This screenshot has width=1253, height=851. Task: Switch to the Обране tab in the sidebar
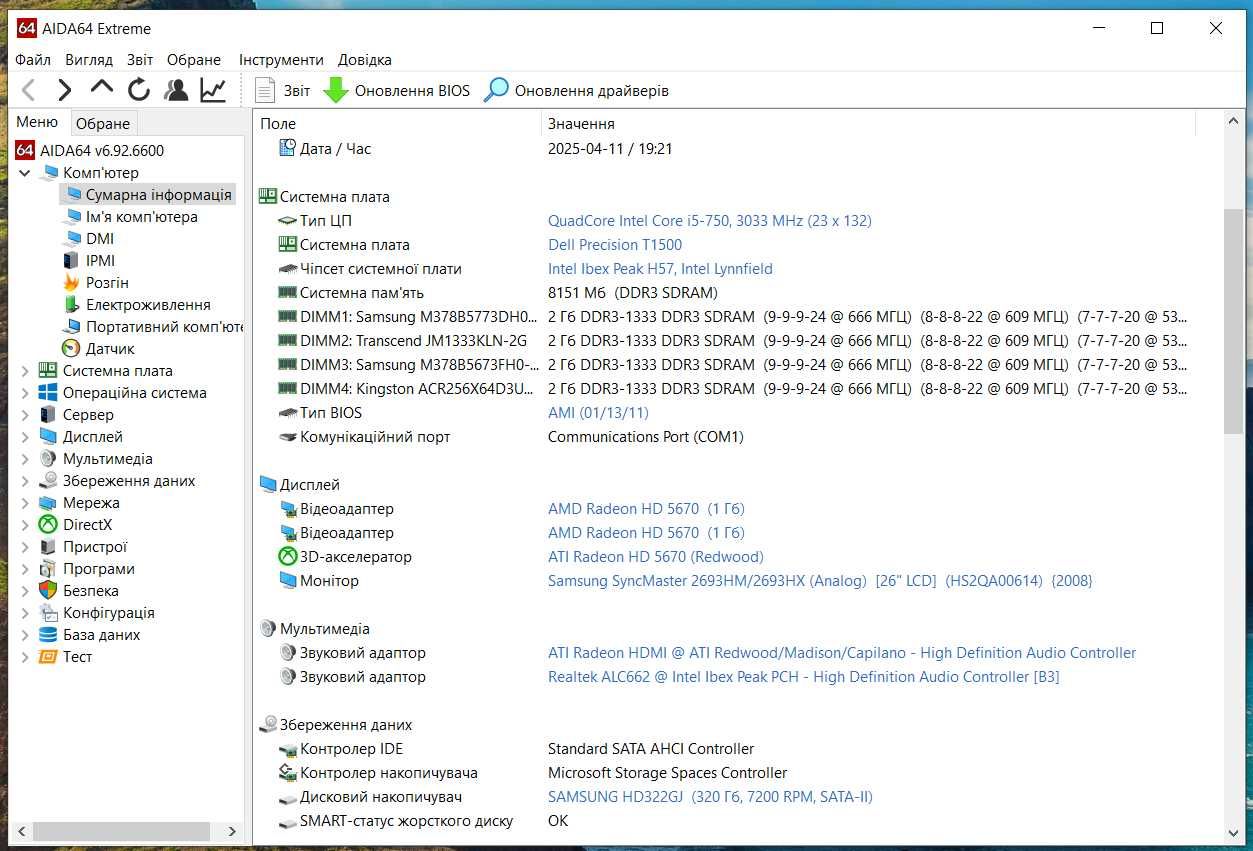click(x=103, y=123)
